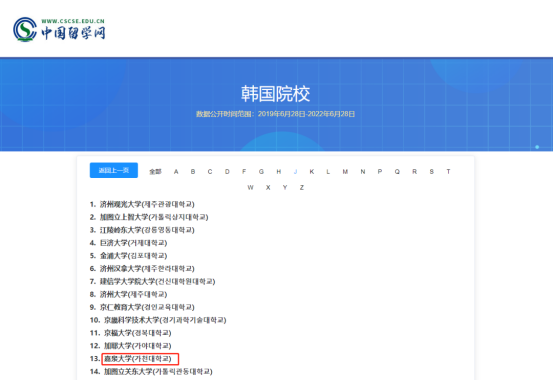Screen dimensions: 553x381
Task: Open 加耶大学 (가야대학교) entry
Action: (x=138, y=346)
